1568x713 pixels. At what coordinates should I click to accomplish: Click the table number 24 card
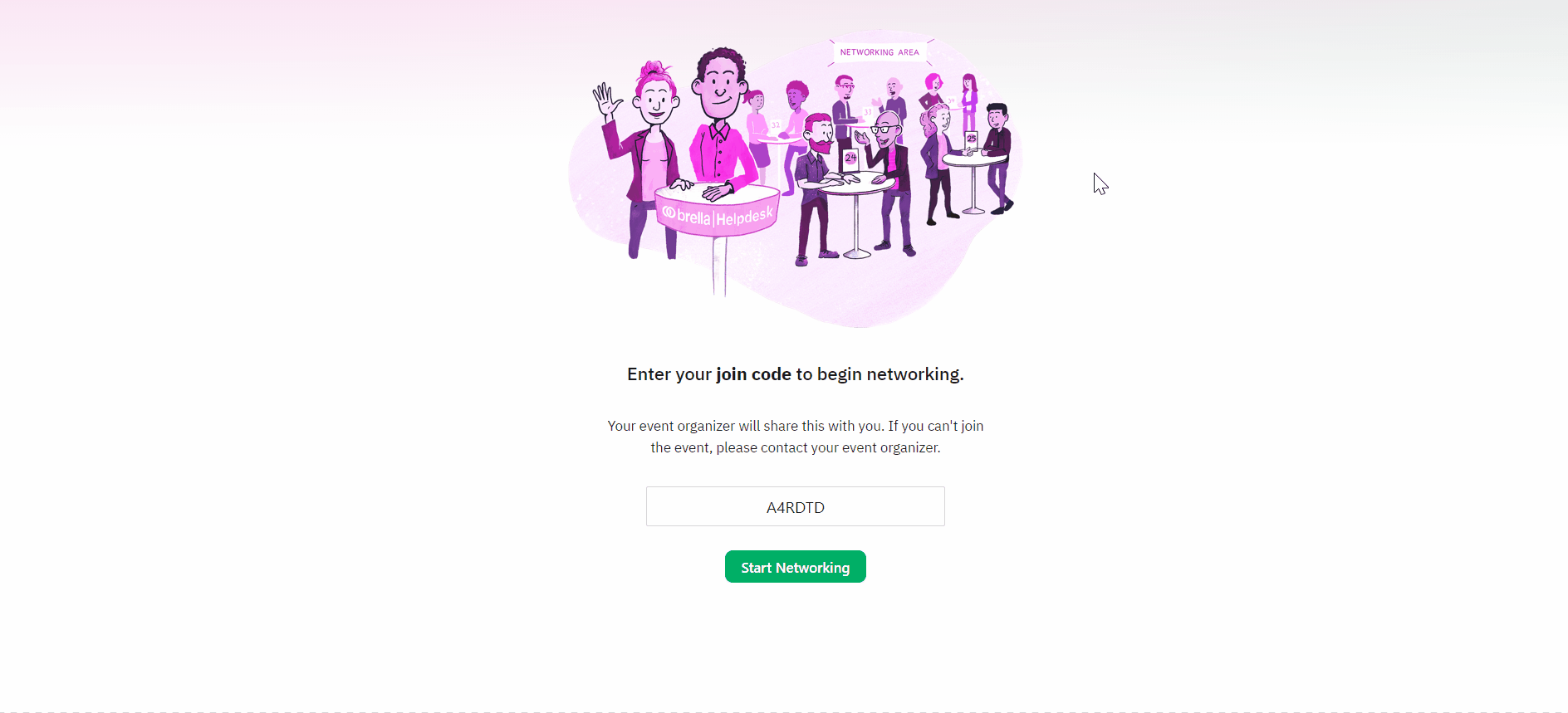click(850, 159)
